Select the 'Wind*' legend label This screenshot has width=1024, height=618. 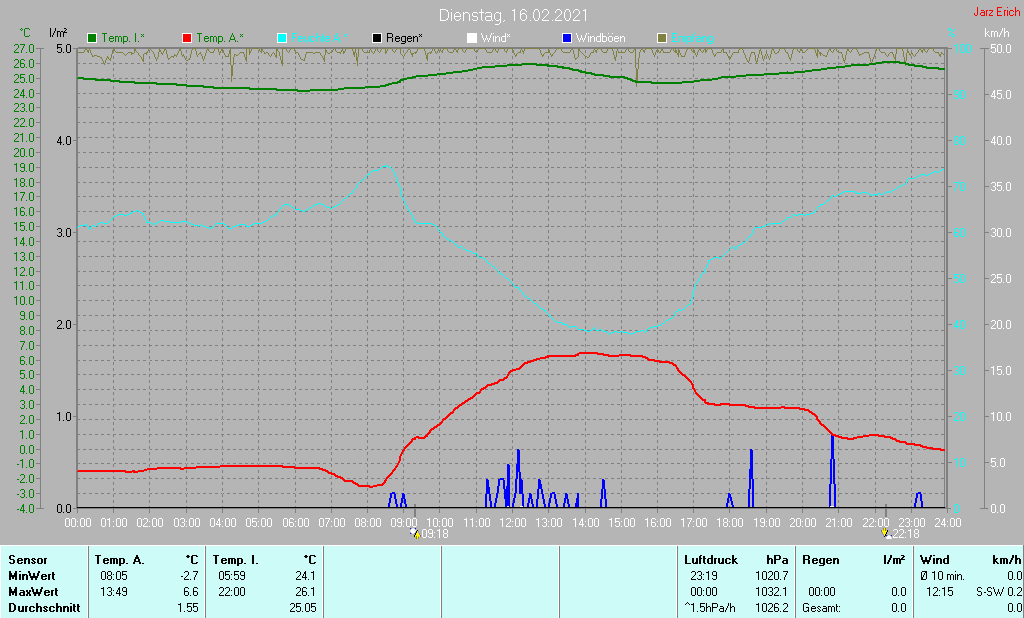click(496, 39)
